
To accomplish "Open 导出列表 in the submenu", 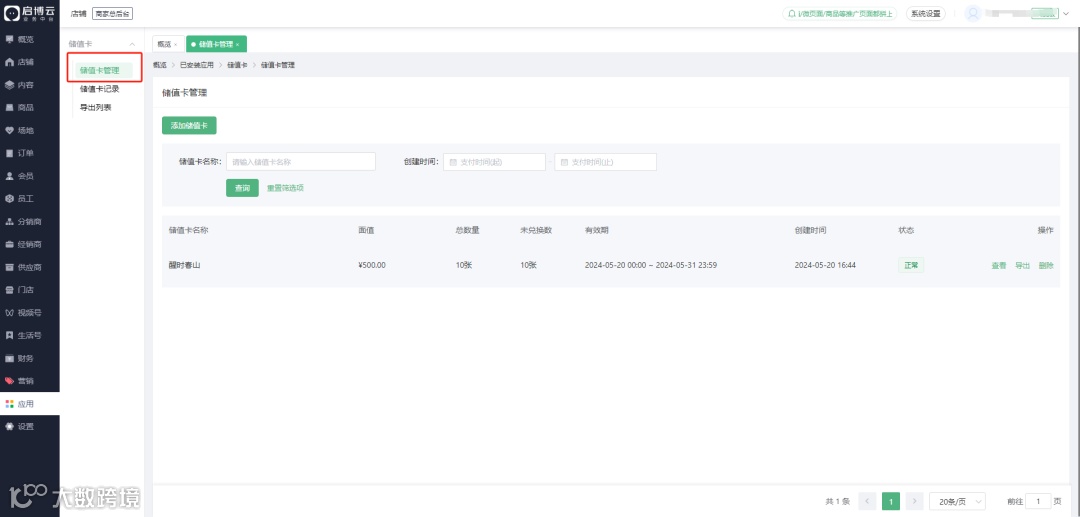I will tap(96, 107).
